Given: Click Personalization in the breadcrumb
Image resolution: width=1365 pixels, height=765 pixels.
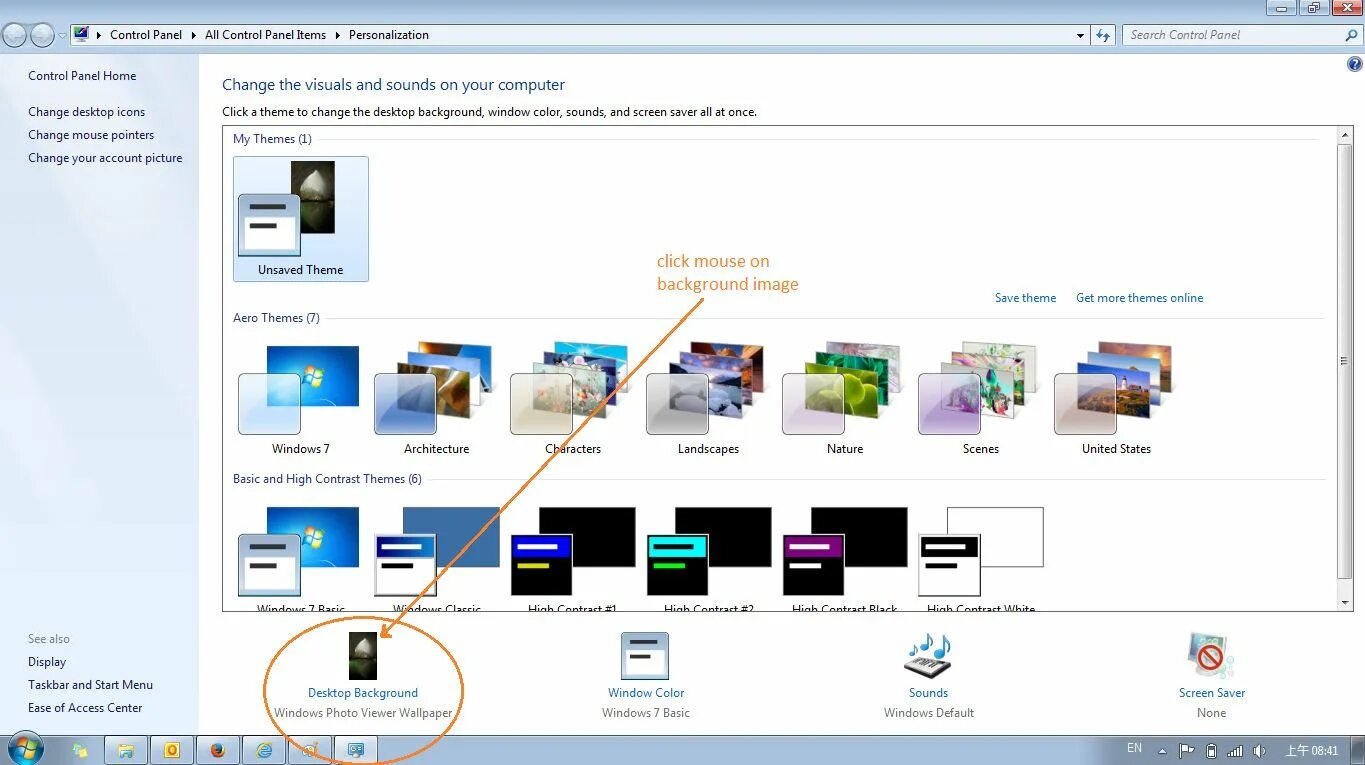Looking at the screenshot, I should (x=389, y=35).
